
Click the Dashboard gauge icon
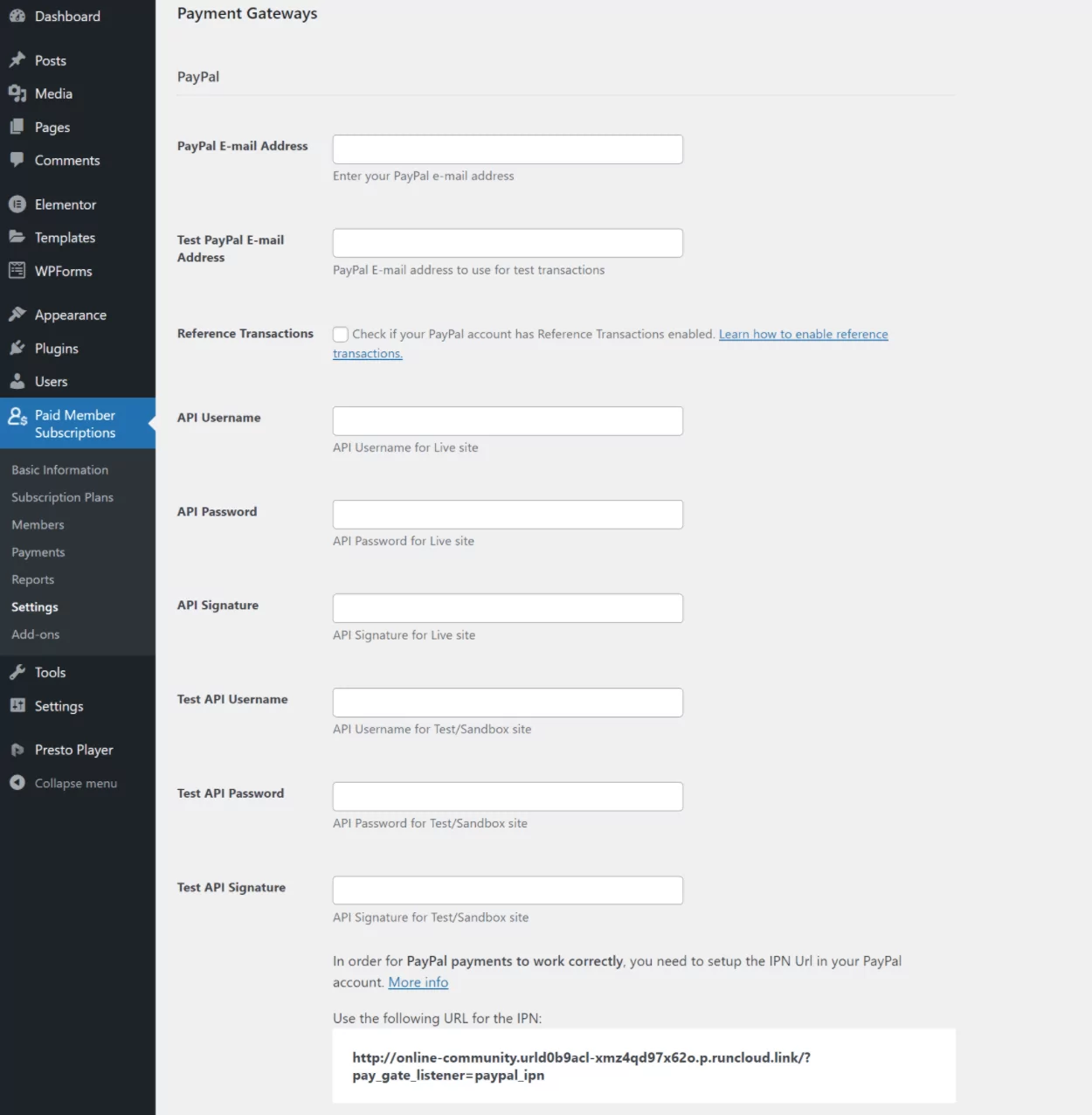(x=17, y=16)
